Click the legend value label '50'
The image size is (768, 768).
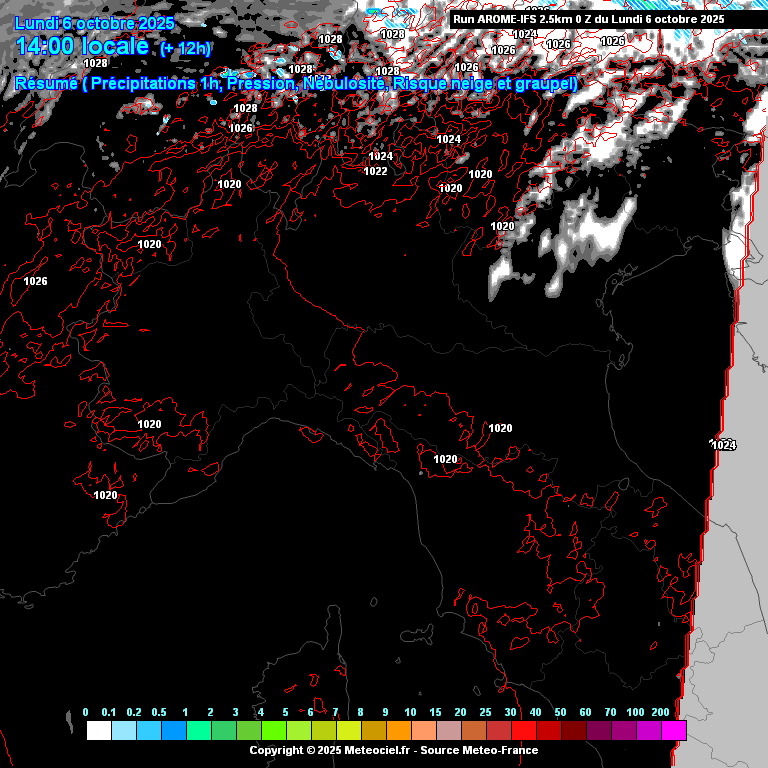click(560, 712)
